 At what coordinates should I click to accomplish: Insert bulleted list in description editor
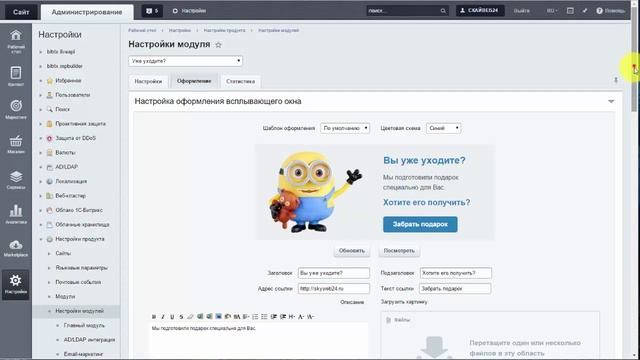pyautogui.click(x=264, y=317)
